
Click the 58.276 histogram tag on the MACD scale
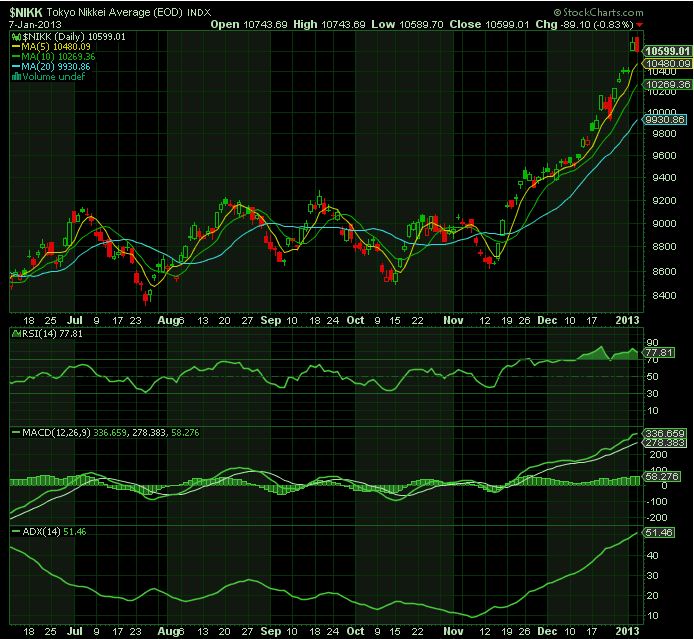(x=663, y=477)
